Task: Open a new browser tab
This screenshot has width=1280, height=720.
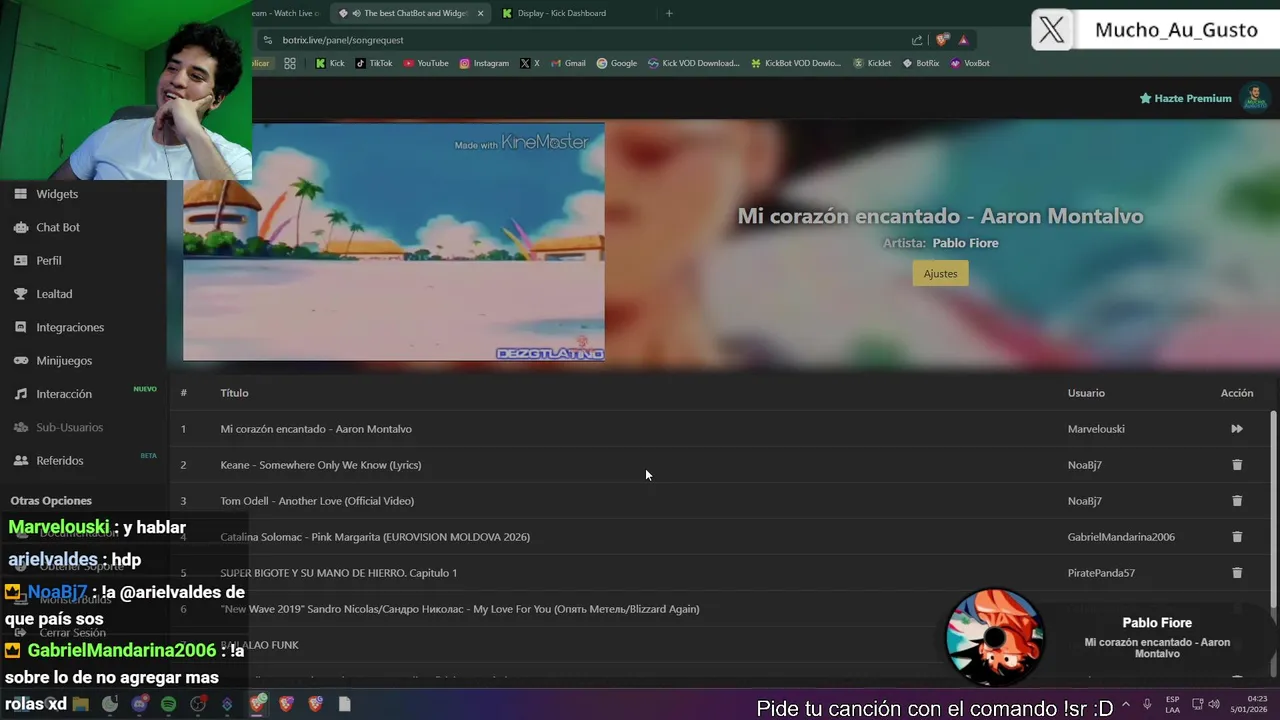Action: [x=669, y=13]
